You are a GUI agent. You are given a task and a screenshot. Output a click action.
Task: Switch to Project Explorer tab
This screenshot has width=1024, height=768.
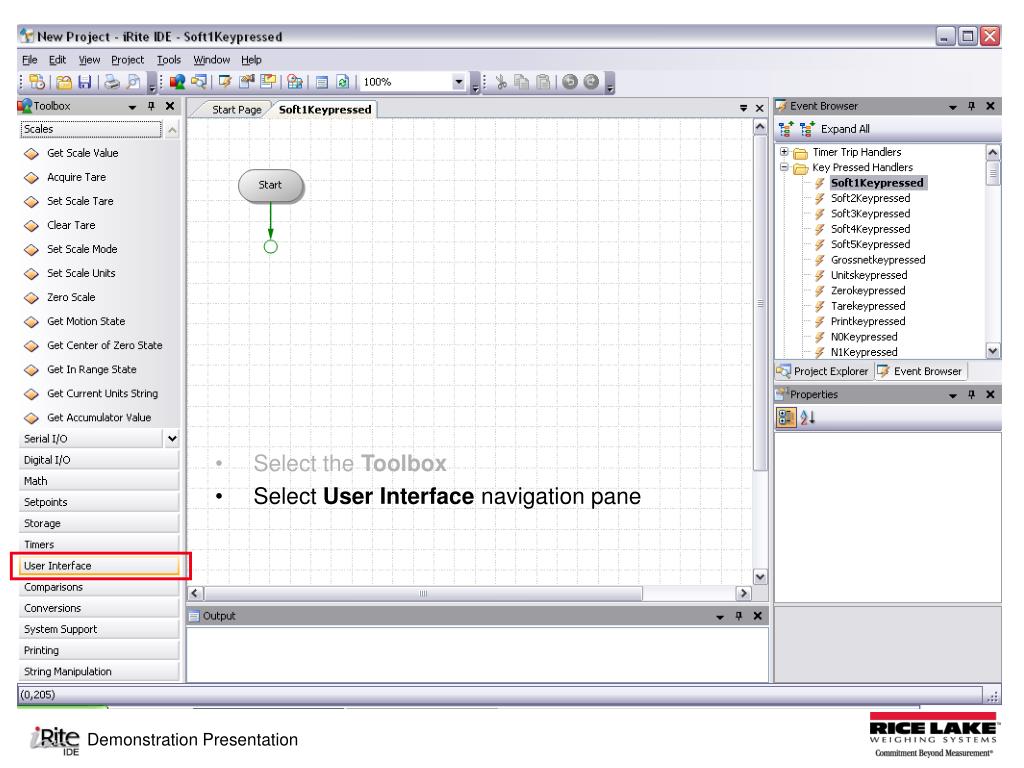click(824, 371)
